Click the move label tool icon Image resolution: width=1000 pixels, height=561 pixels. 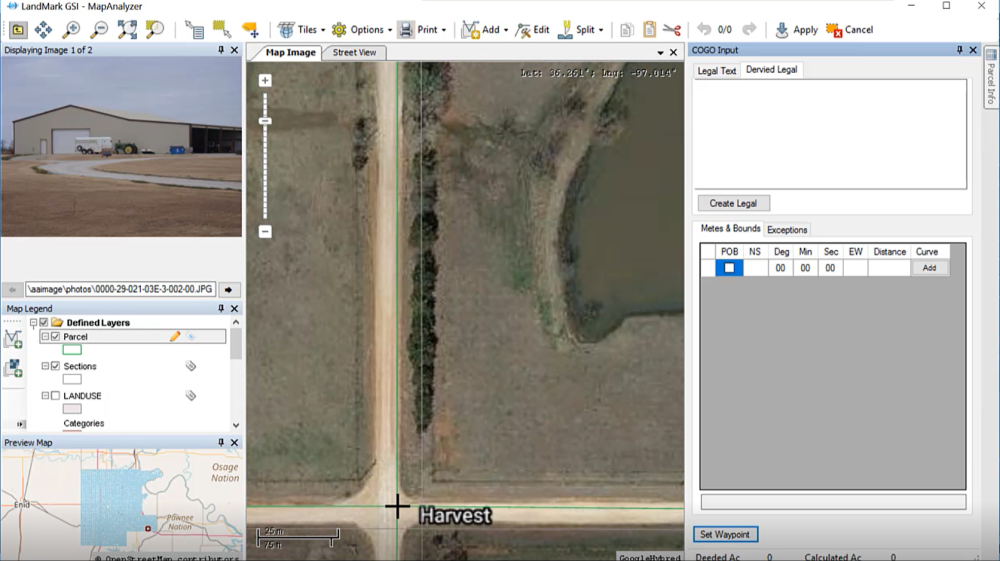pos(250,29)
